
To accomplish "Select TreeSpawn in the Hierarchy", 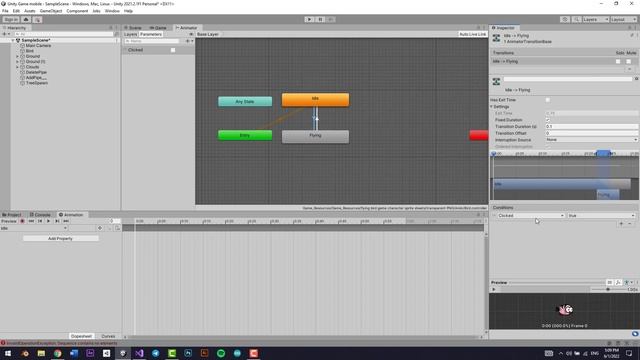I will click(x=37, y=83).
